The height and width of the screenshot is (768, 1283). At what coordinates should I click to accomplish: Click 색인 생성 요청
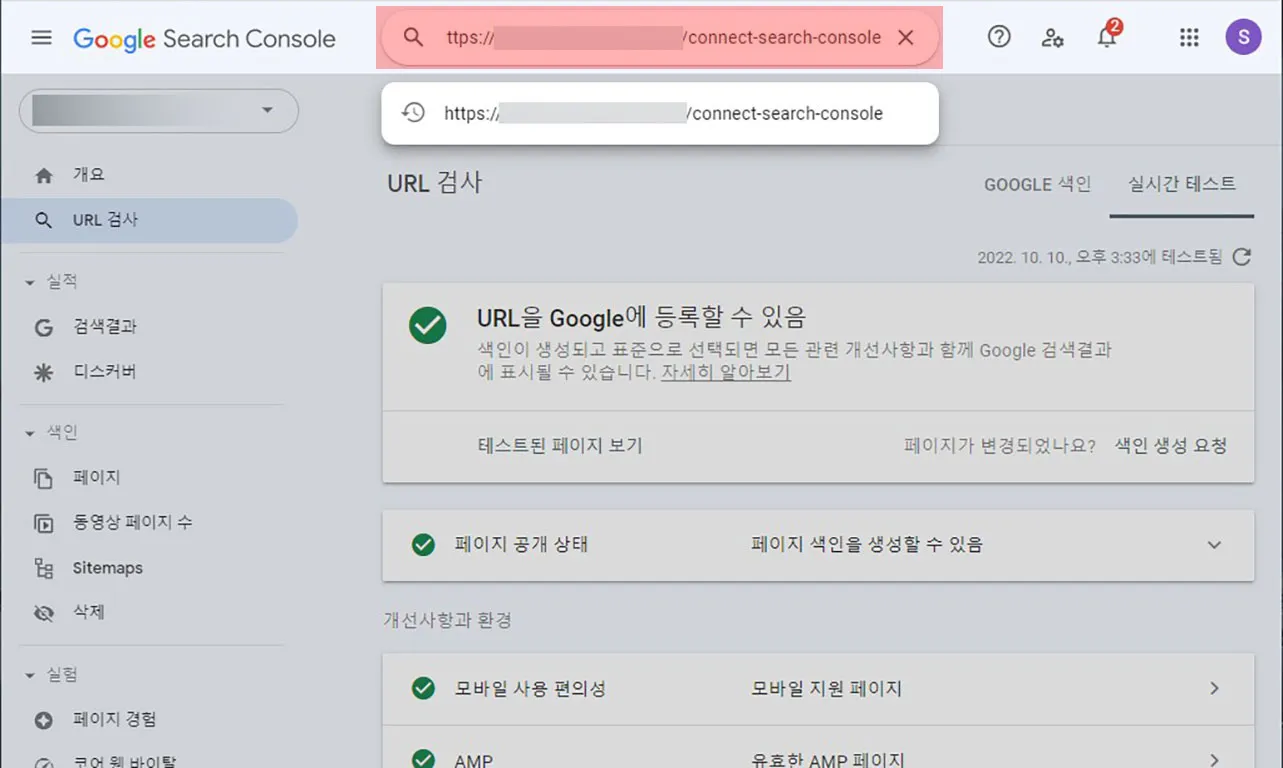point(1171,446)
